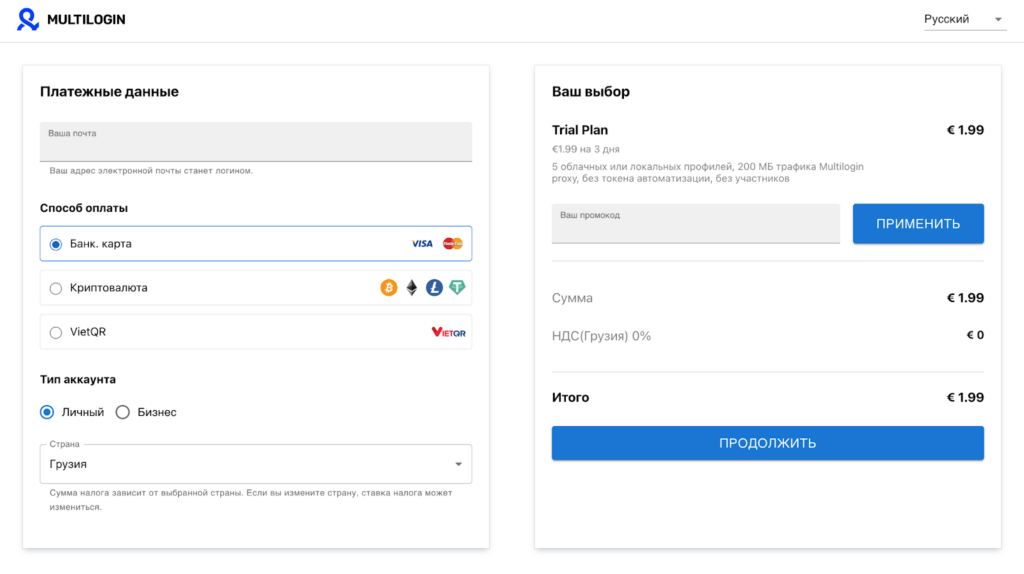Click the Multilogin logo icon
The height and width of the screenshot is (574, 1024).
[x=27, y=19]
